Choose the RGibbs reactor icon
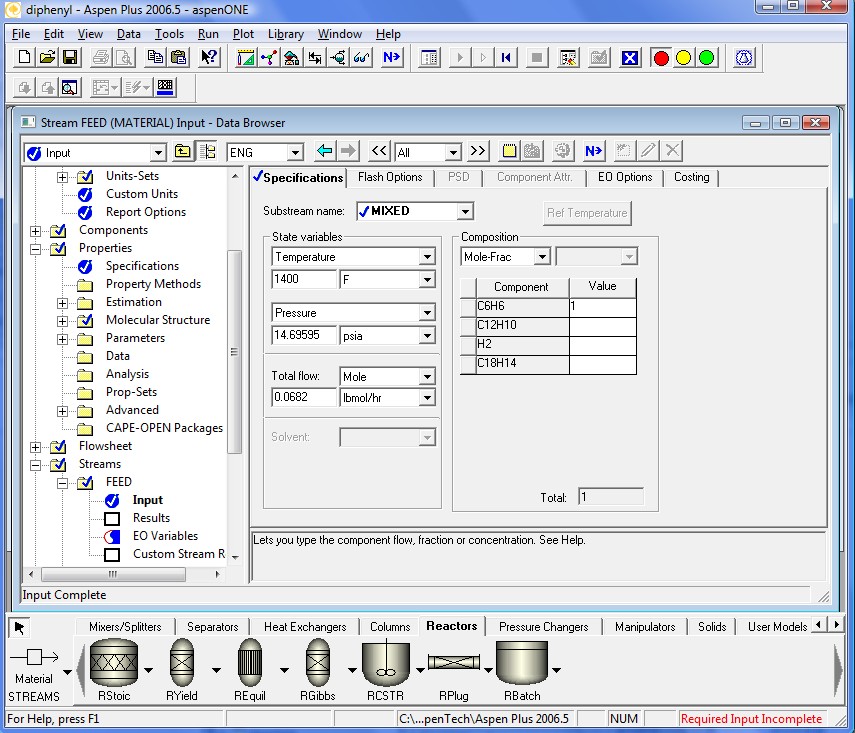Screen dimensions: 855x733 pos(317,662)
